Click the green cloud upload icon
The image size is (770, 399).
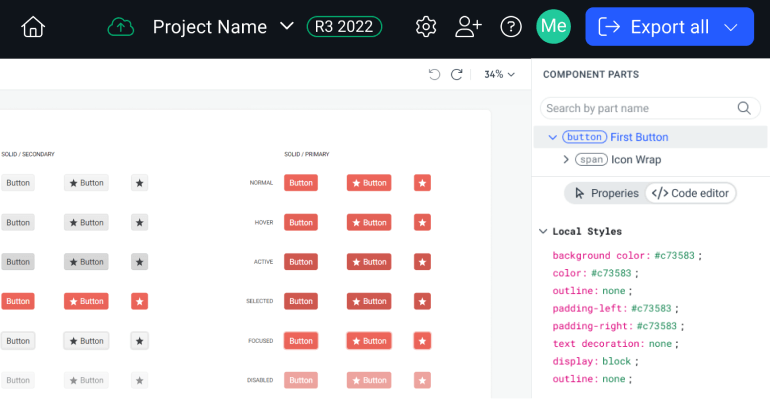120,27
